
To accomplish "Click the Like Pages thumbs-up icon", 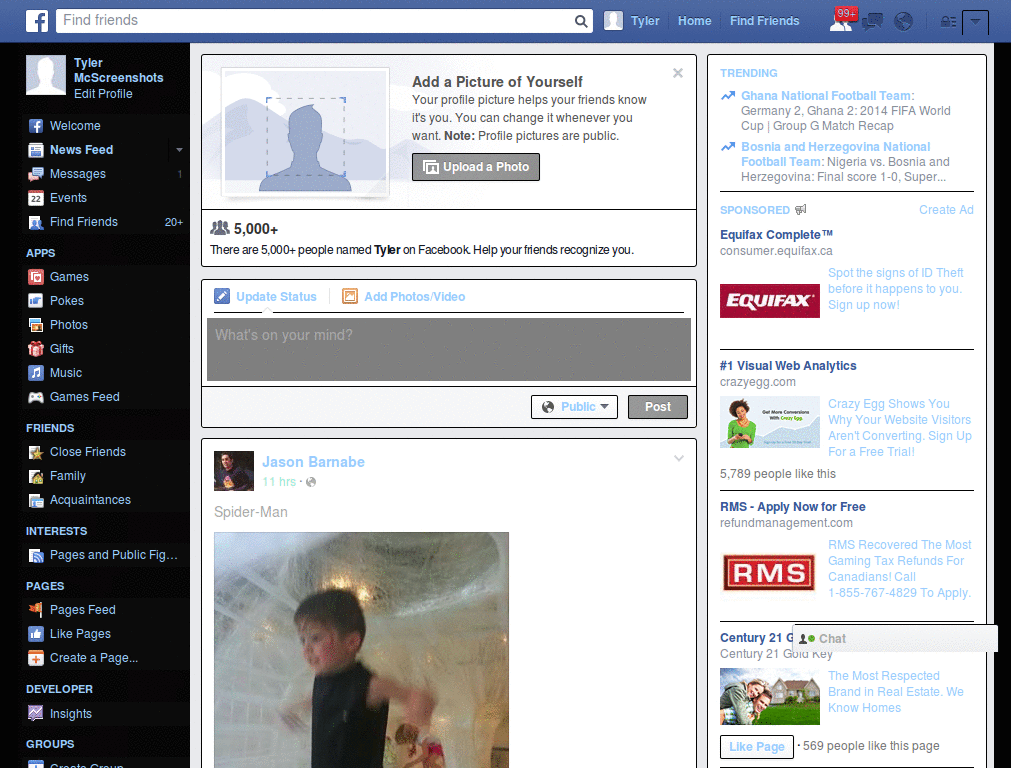I will (36, 634).
